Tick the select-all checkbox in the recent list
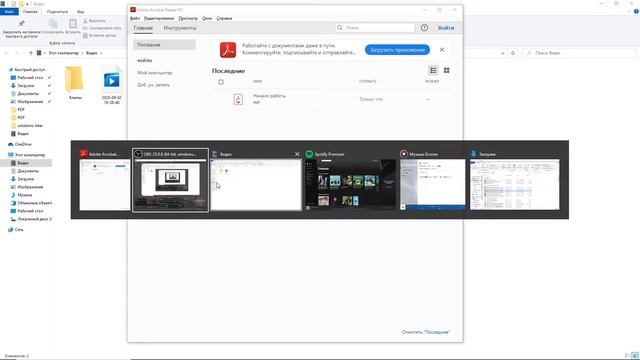Image resolution: width=640 pixels, height=360 pixels. [221, 82]
